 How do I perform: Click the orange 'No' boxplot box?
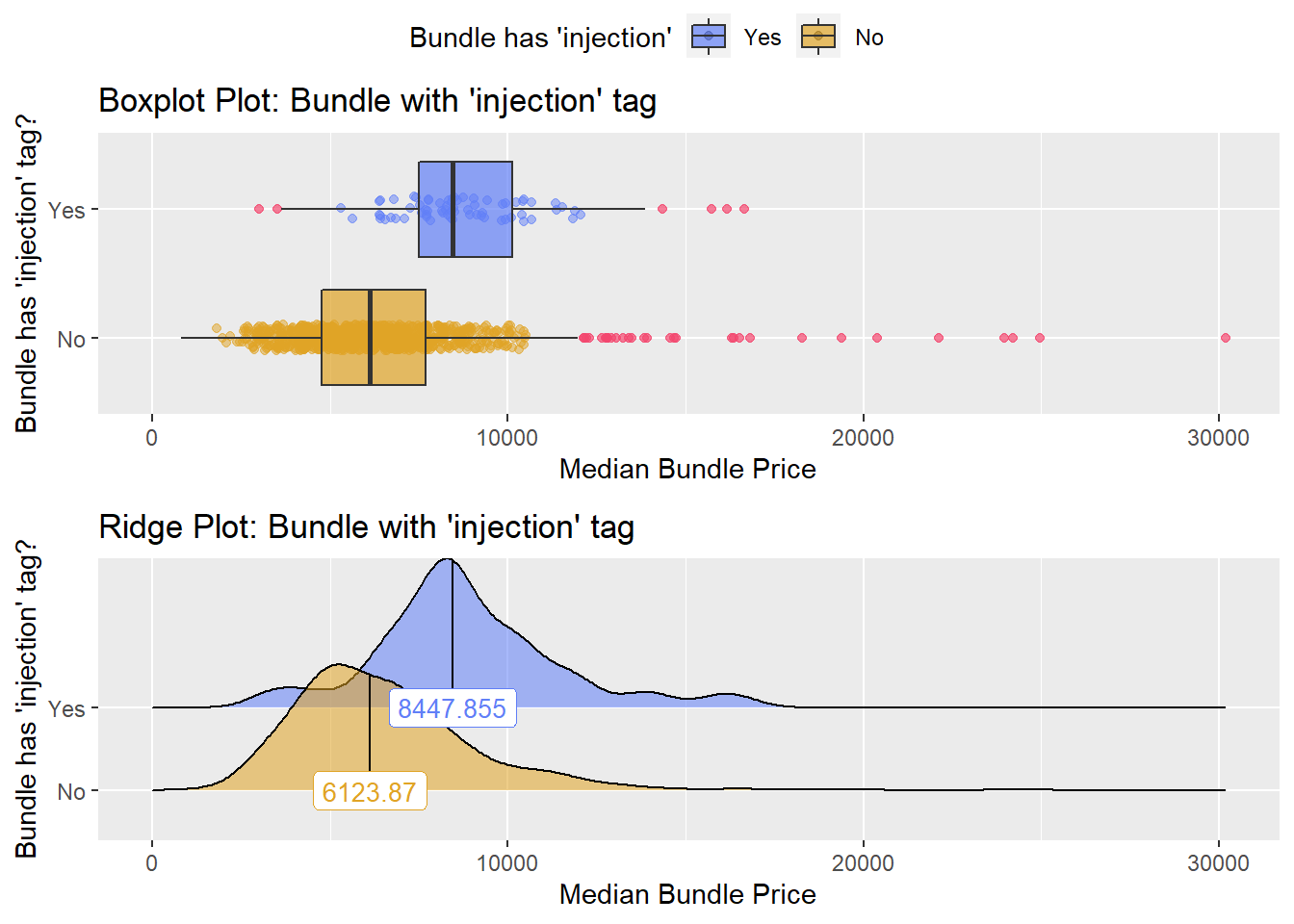pyautogui.click(x=374, y=337)
